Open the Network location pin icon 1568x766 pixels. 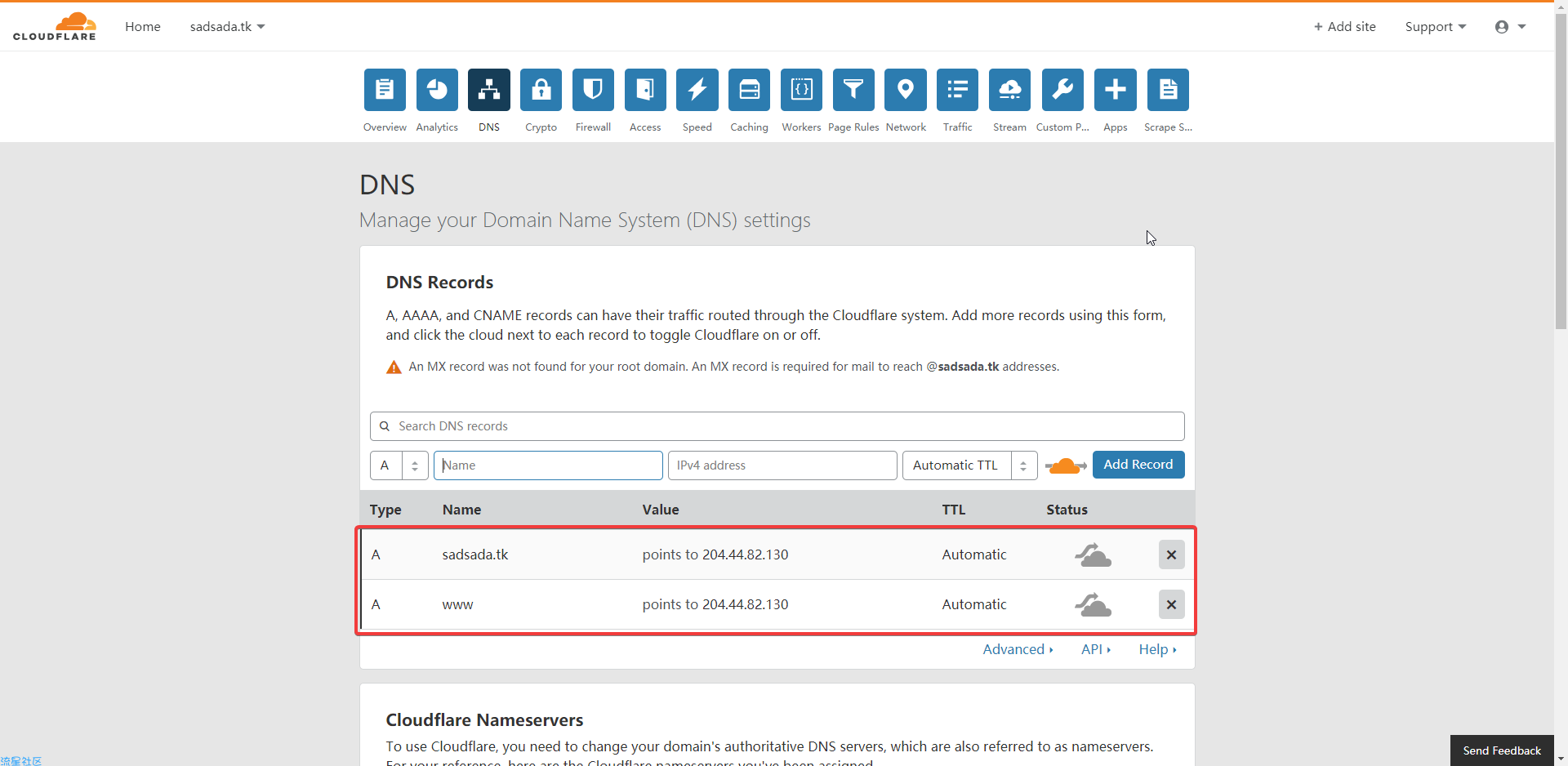[x=906, y=90]
